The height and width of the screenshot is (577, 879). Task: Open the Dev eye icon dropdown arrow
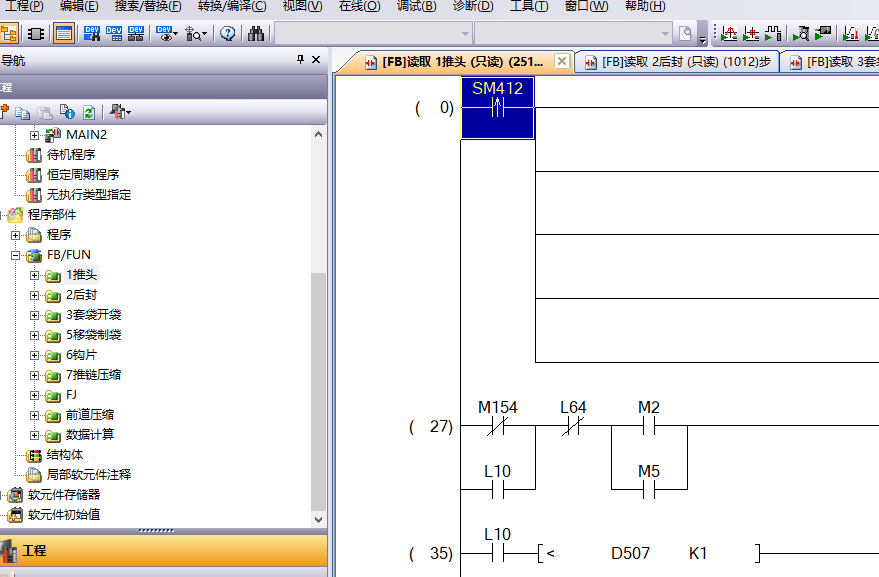[x=176, y=34]
